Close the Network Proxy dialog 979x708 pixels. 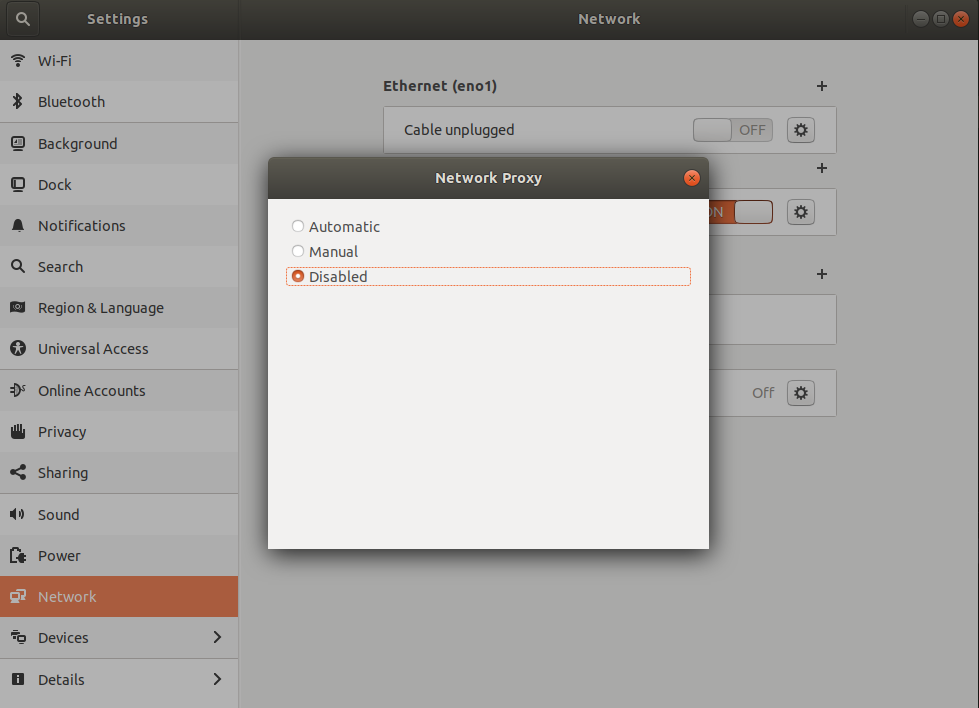(691, 177)
